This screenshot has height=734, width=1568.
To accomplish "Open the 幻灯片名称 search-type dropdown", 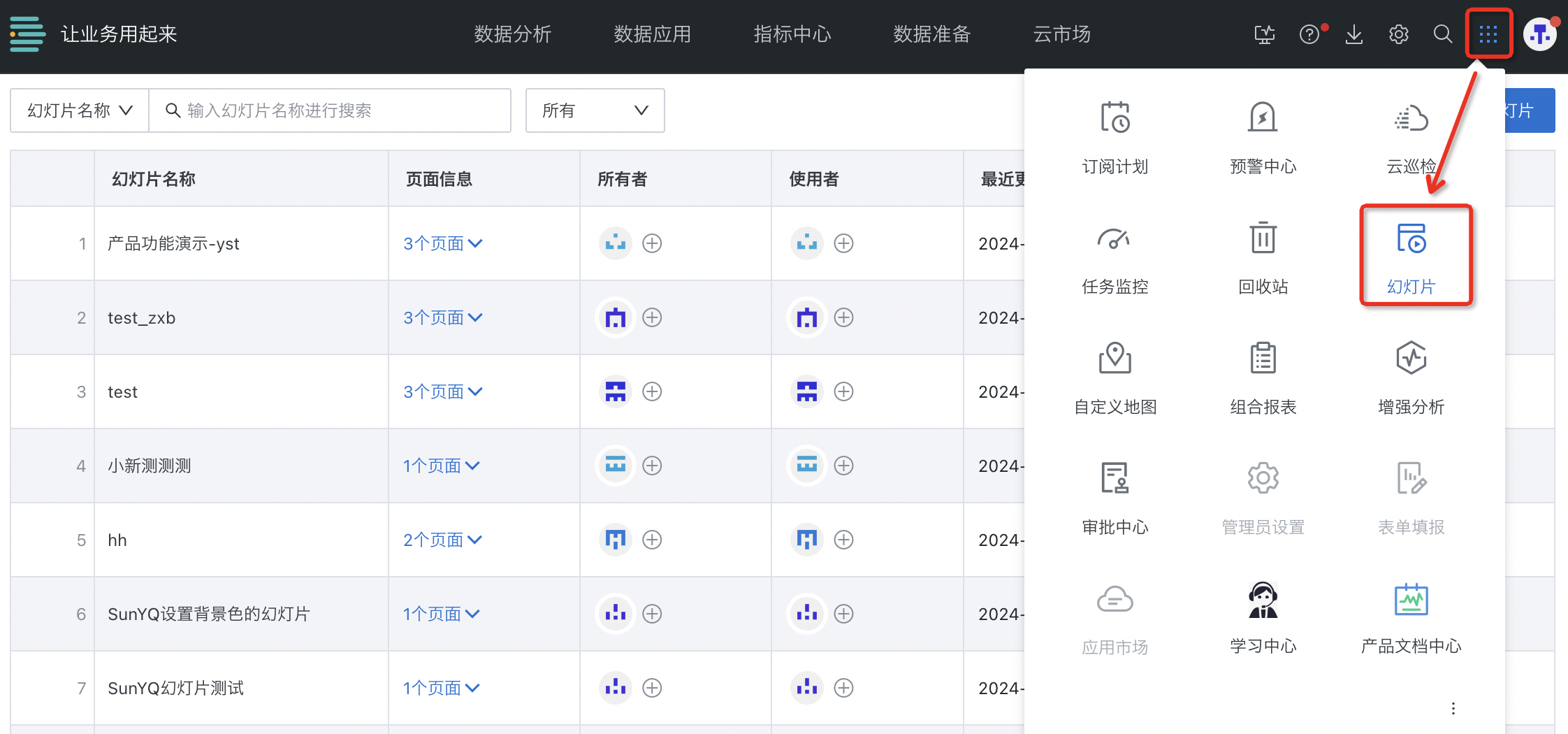I will [x=80, y=110].
